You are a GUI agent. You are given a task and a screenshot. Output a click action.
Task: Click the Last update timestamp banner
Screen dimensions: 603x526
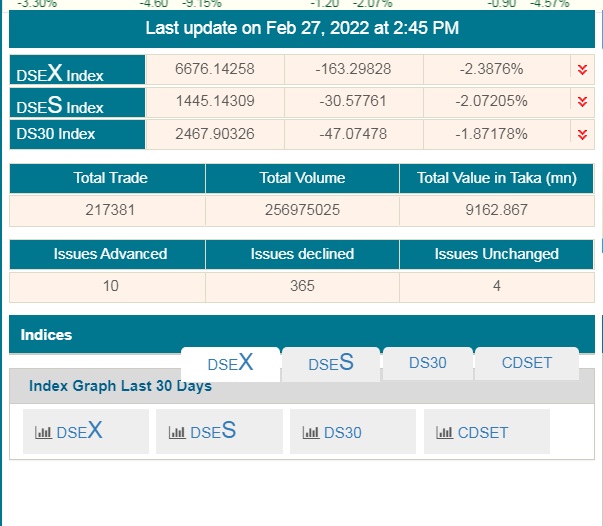click(302, 28)
